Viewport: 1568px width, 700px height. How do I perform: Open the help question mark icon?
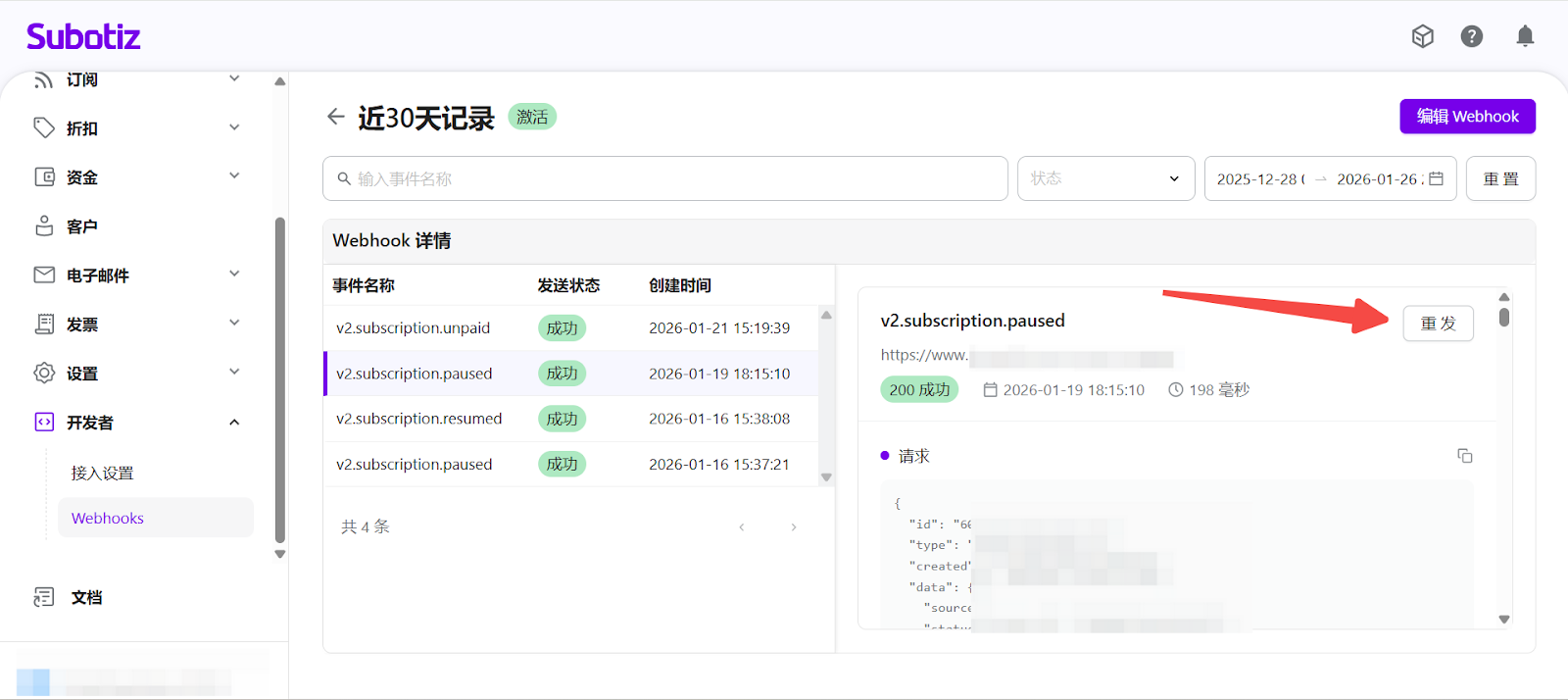coord(1471,37)
